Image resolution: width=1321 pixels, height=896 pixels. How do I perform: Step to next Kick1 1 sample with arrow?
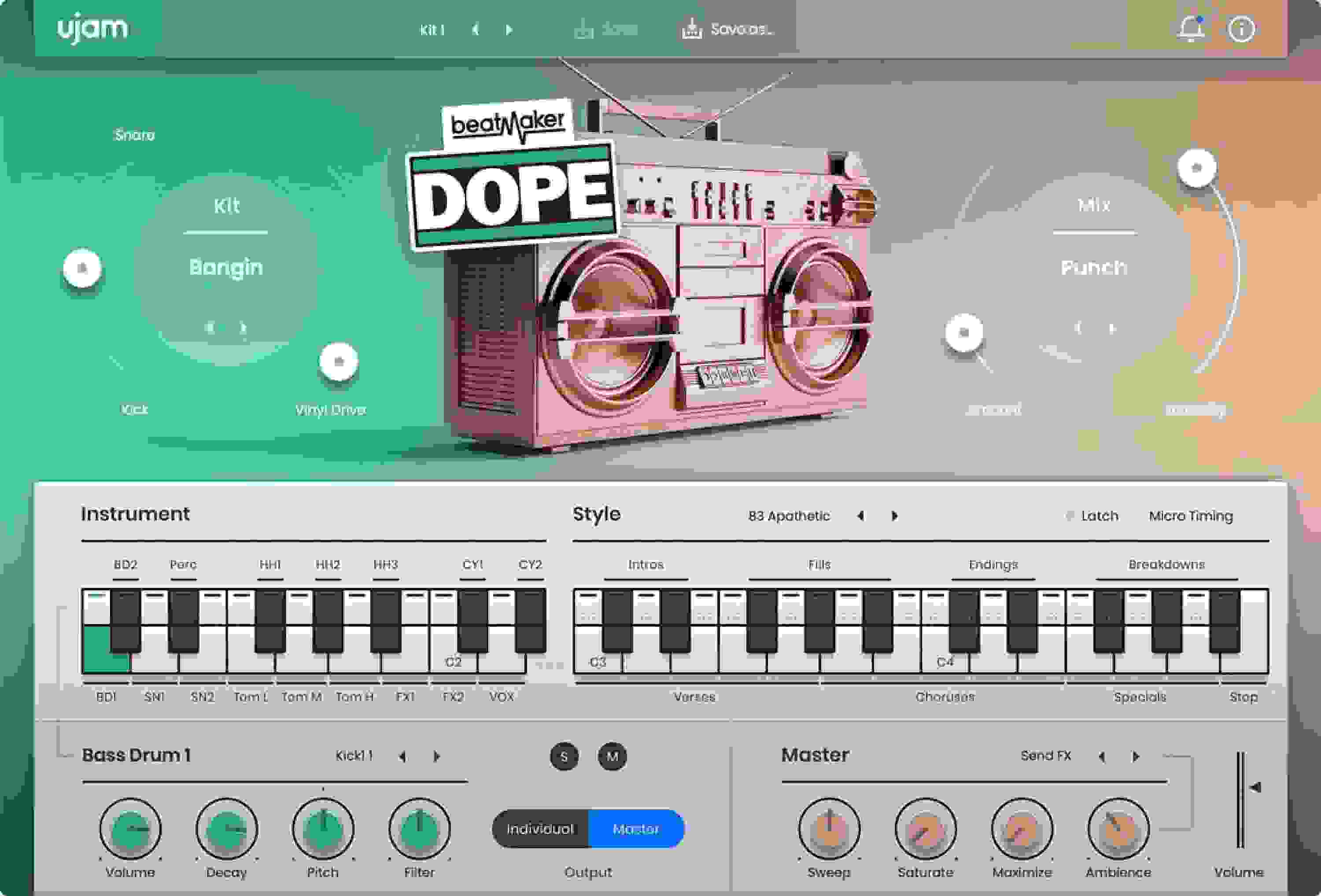(x=437, y=757)
